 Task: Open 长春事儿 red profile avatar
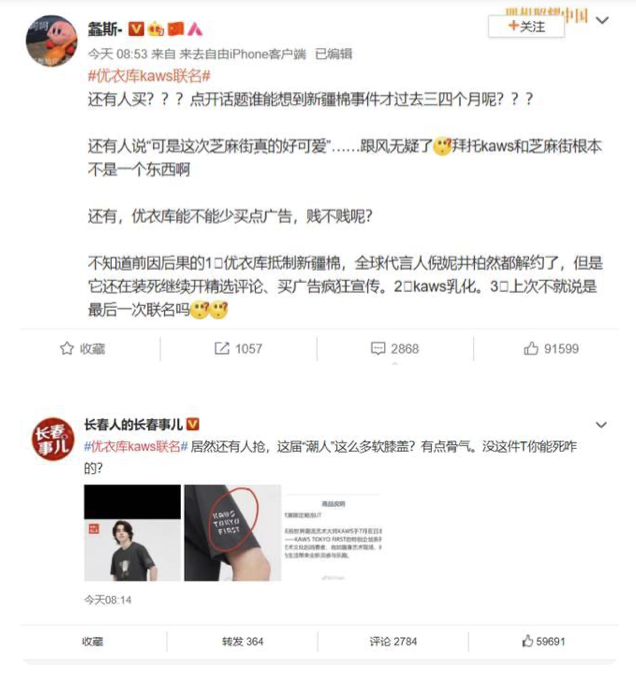[x=53, y=439]
